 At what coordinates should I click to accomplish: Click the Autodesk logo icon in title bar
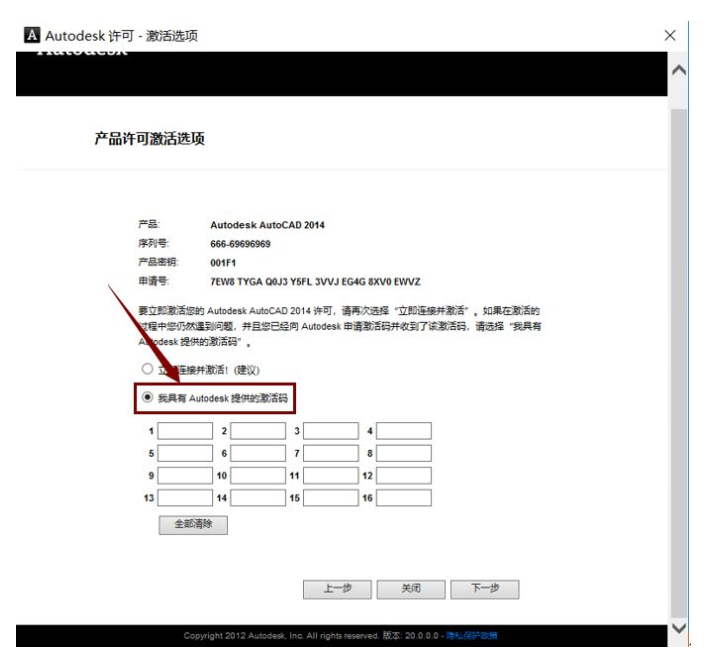[x=32, y=35]
